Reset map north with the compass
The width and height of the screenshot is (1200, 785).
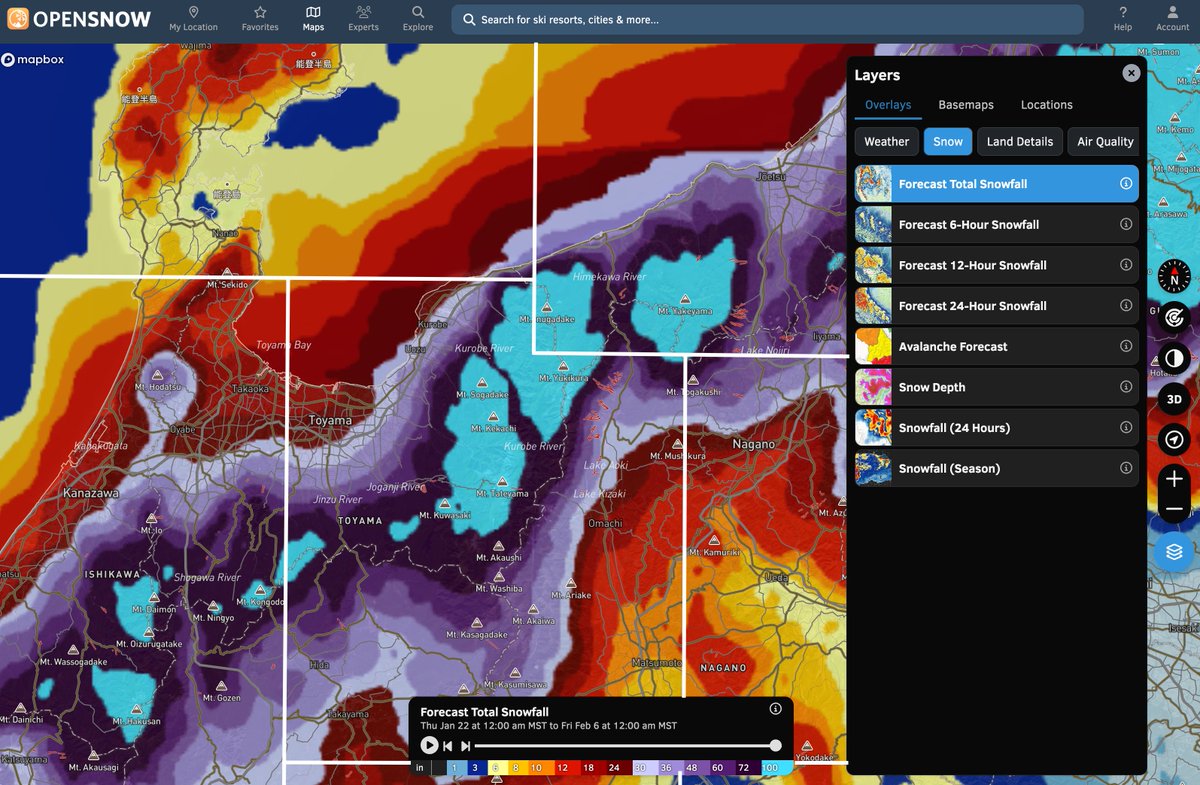coord(1174,275)
